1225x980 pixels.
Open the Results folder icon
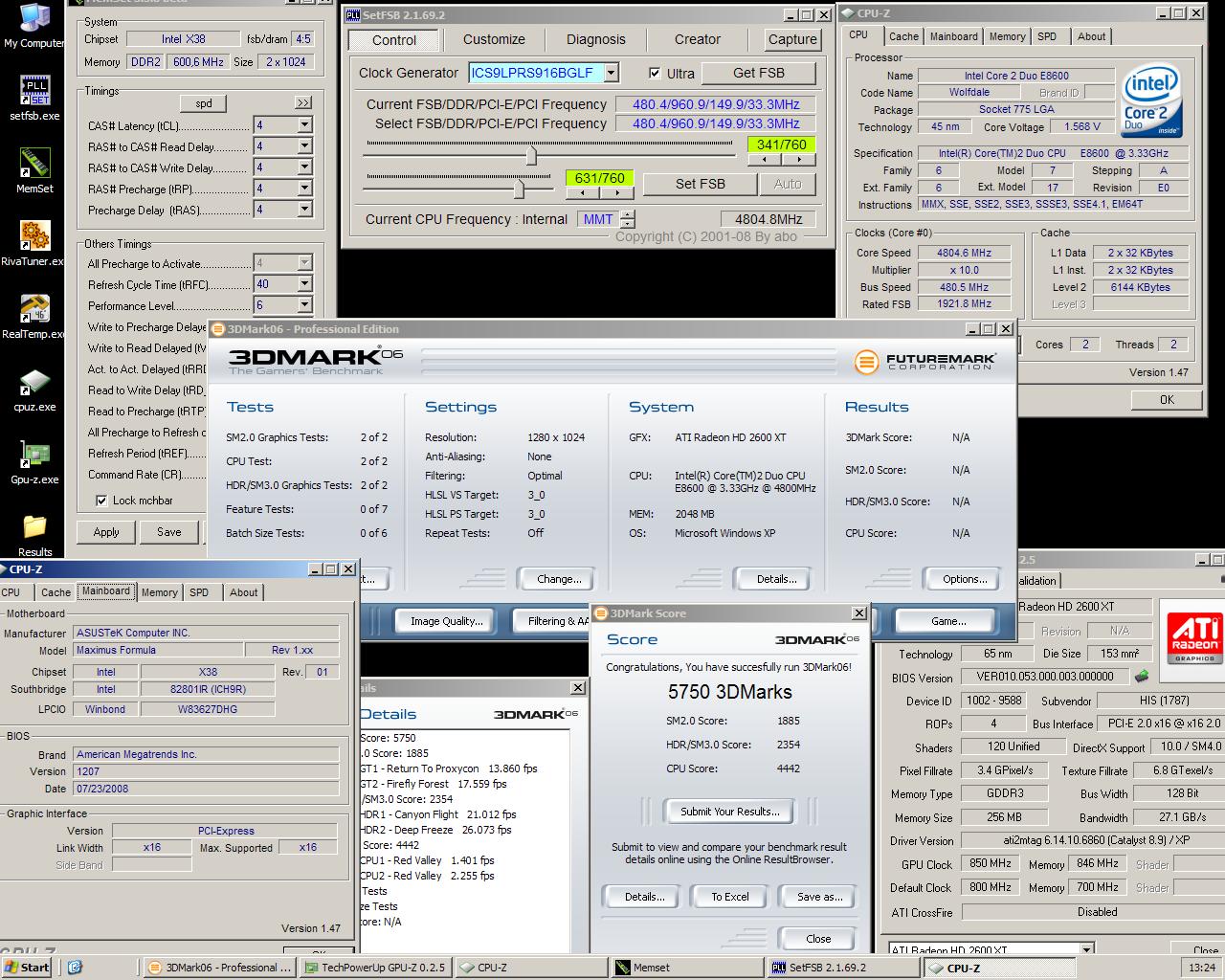click(34, 534)
